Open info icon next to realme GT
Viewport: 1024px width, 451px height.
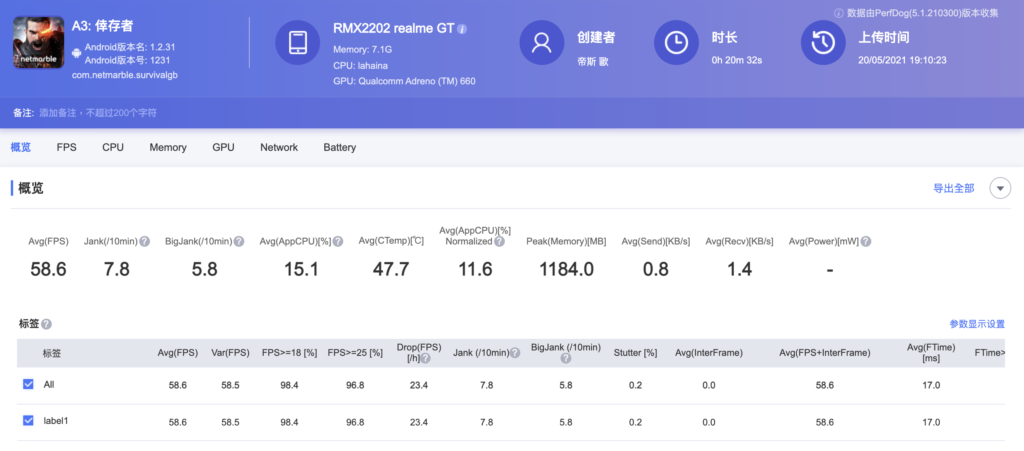click(x=462, y=29)
